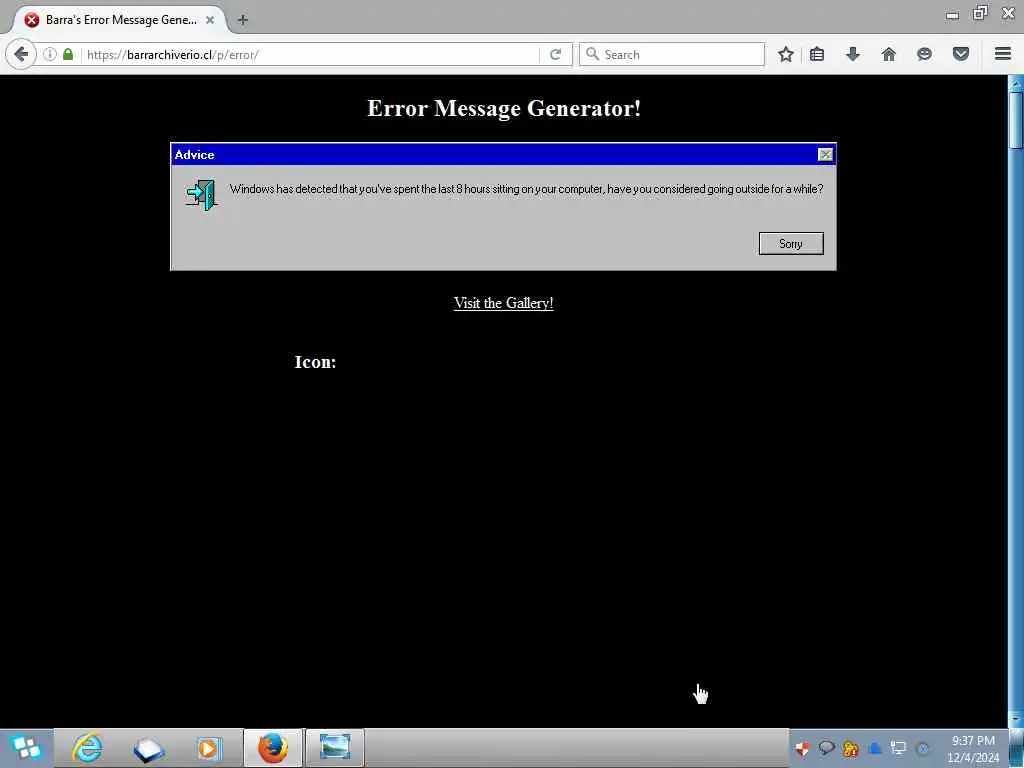Open the downloads arrow icon
The image size is (1024, 768).
pos(852,54)
